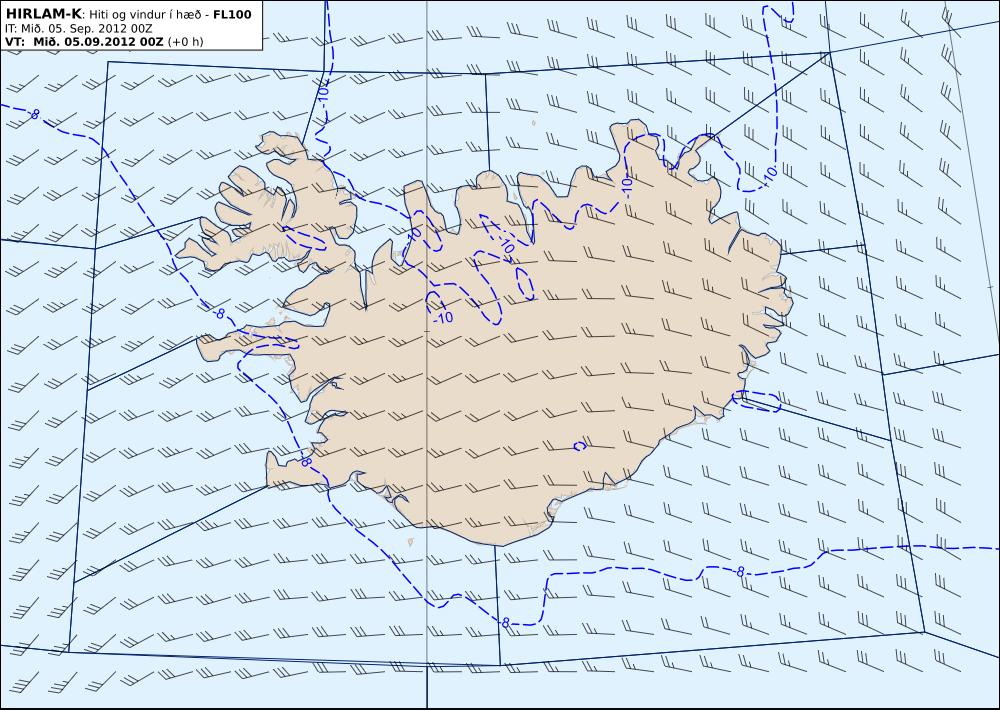
Task: Select the elongated dashed contour loop on the southeast coast
Action: point(756,401)
